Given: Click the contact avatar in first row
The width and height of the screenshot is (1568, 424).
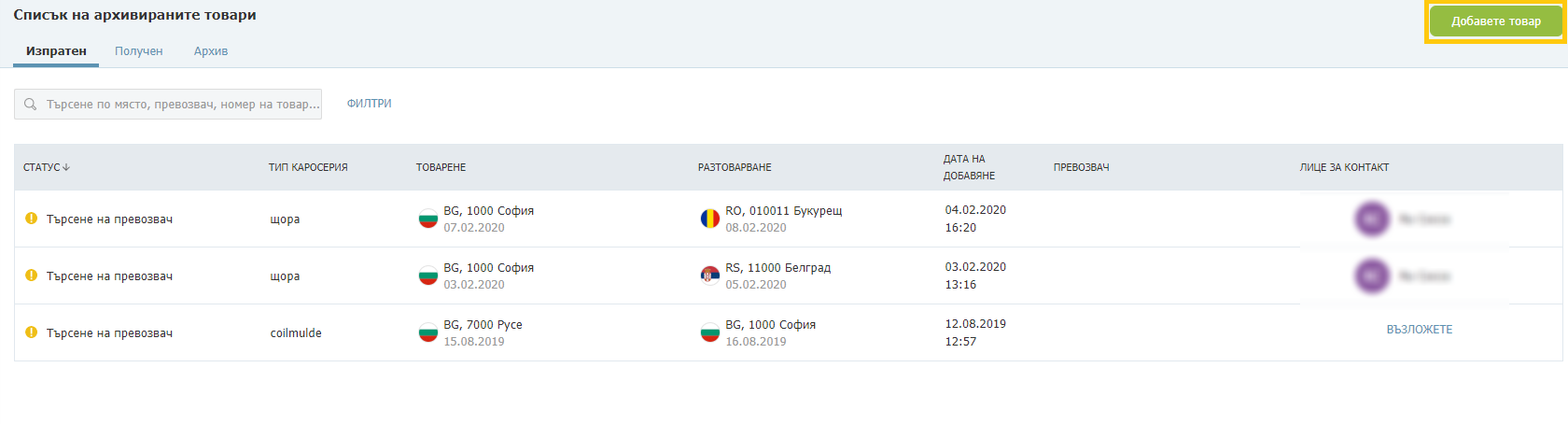Looking at the screenshot, I should (x=1372, y=219).
